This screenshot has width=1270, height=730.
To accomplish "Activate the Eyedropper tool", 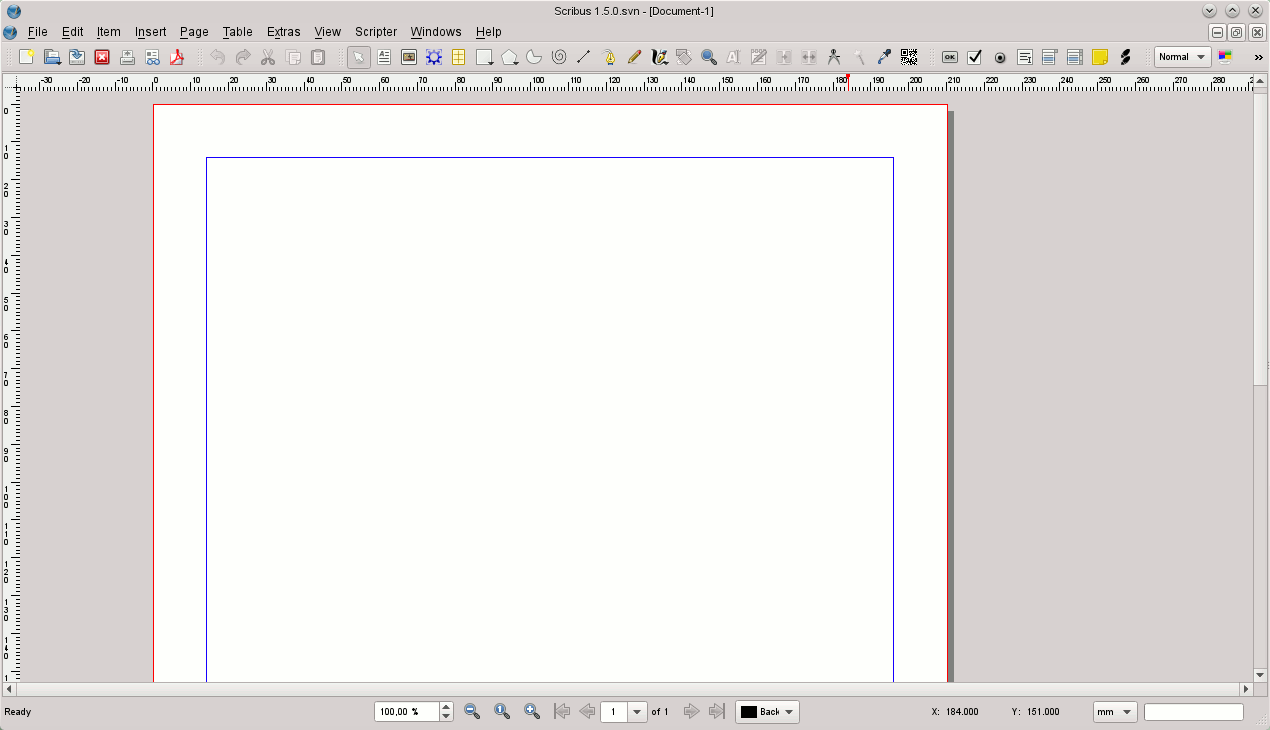I will click(884, 57).
